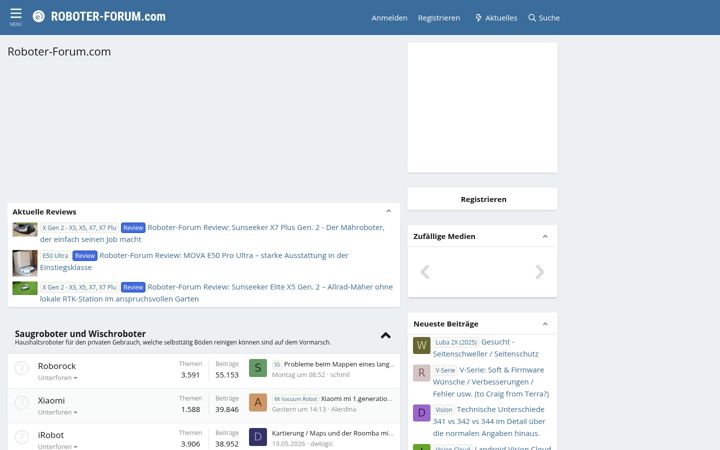
Task: Open 'Xiaomi mi 1.generatio...' thread
Action: pos(357,399)
